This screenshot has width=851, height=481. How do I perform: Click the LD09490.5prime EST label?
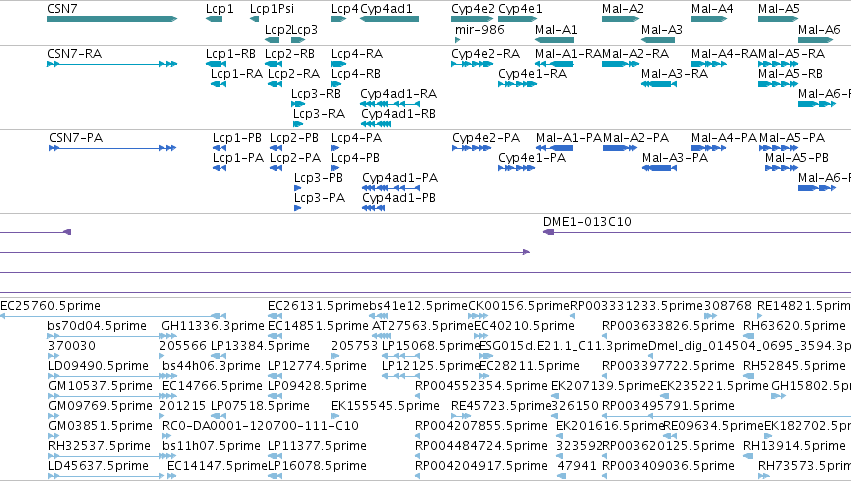point(98,366)
